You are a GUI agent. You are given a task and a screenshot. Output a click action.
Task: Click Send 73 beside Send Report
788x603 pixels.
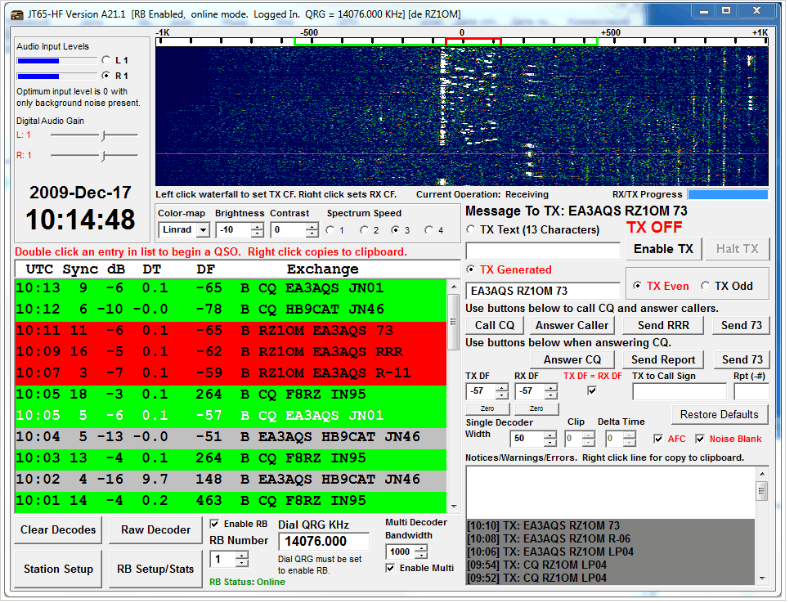click(x=742, y=359)
